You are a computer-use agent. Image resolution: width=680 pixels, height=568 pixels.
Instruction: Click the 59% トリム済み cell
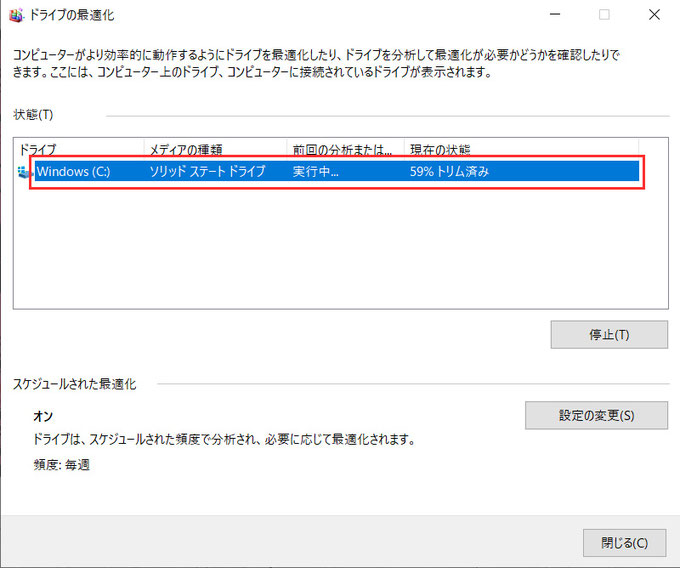coord(449,171)
